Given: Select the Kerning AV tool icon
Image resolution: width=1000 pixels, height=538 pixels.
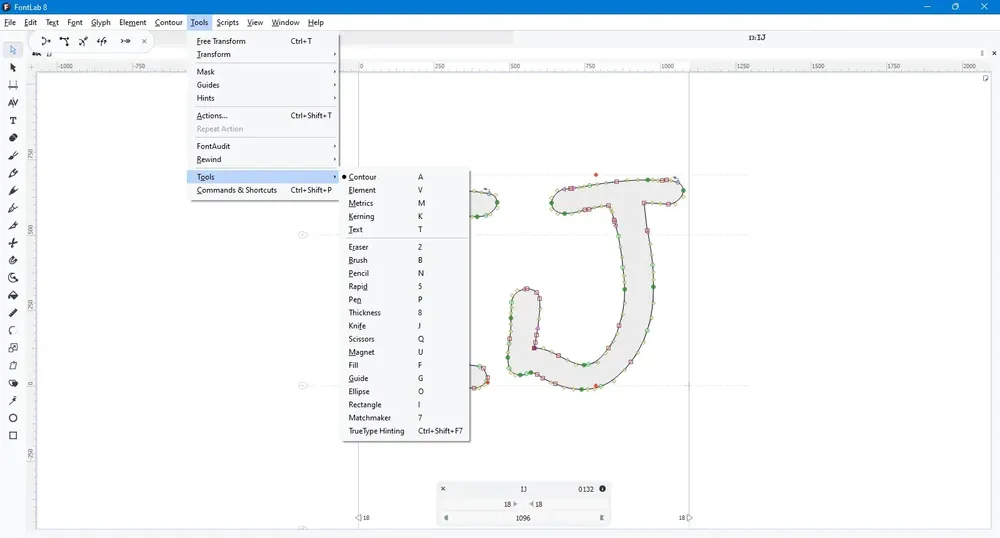Looking at the screenshot, I should [x=13, y=103].
